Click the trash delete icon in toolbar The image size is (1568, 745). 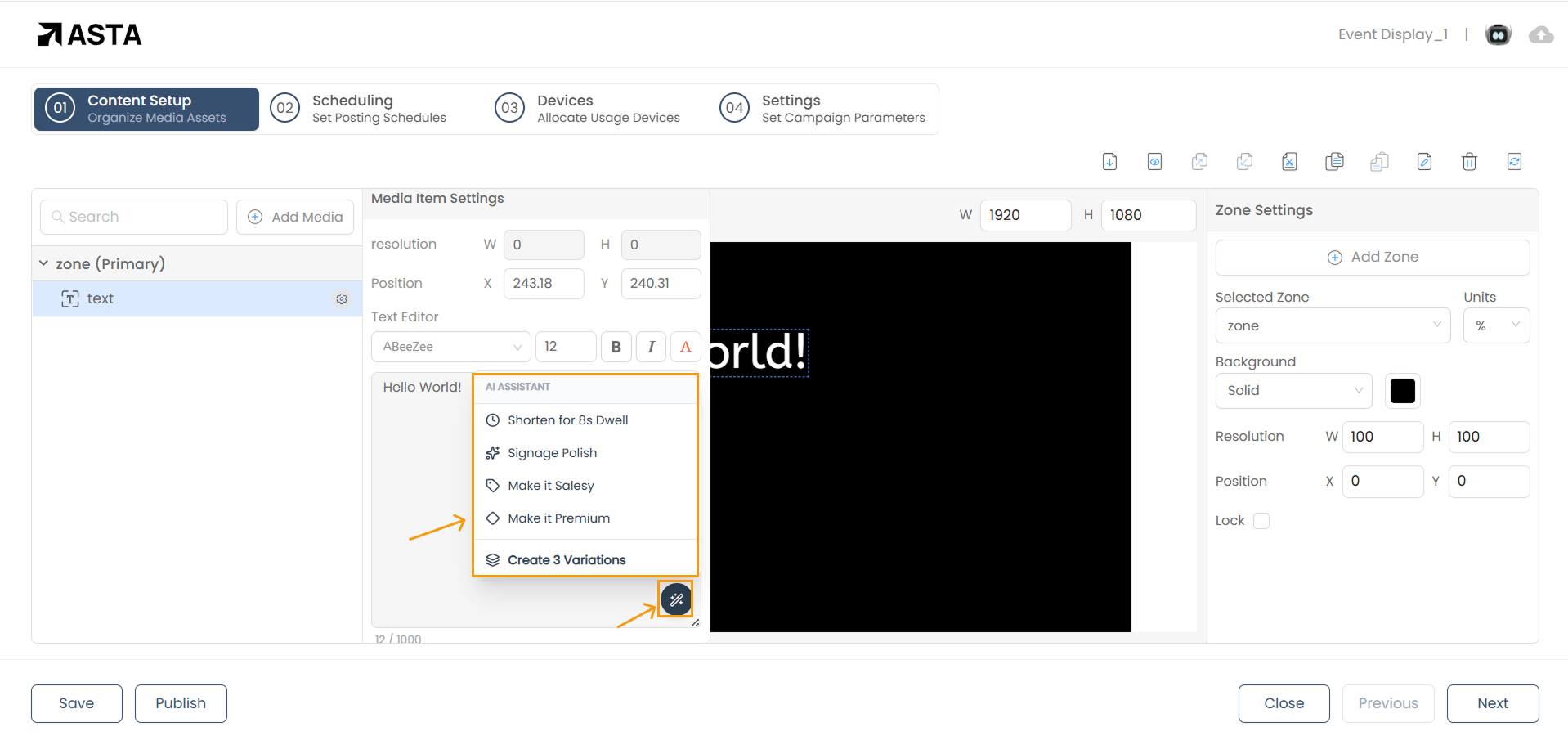point(1469,162)
